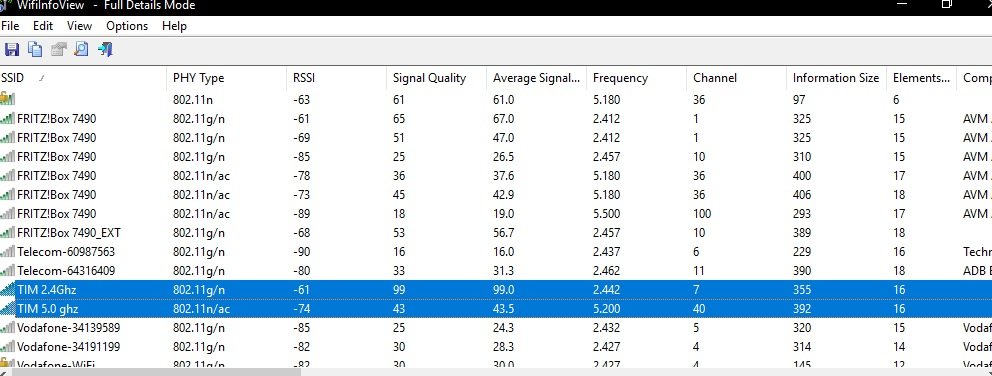Sort by the PHY Type column header
Viewport: 992px width, 376px height.
[x=226, y=78]
